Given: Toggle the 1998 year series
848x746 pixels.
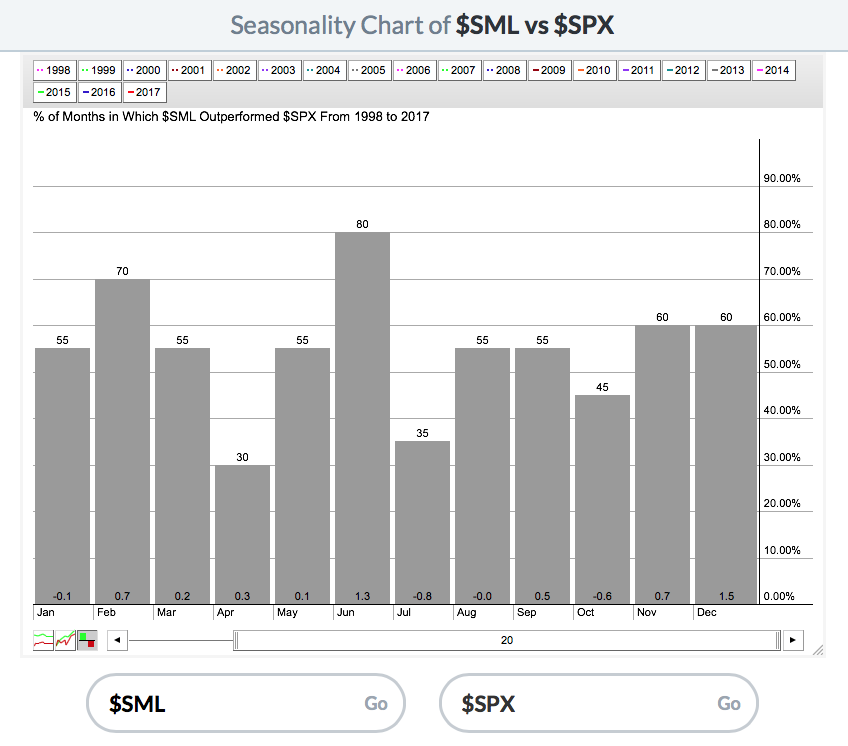Looking at the screenshot, I should (x=55, y=70).
